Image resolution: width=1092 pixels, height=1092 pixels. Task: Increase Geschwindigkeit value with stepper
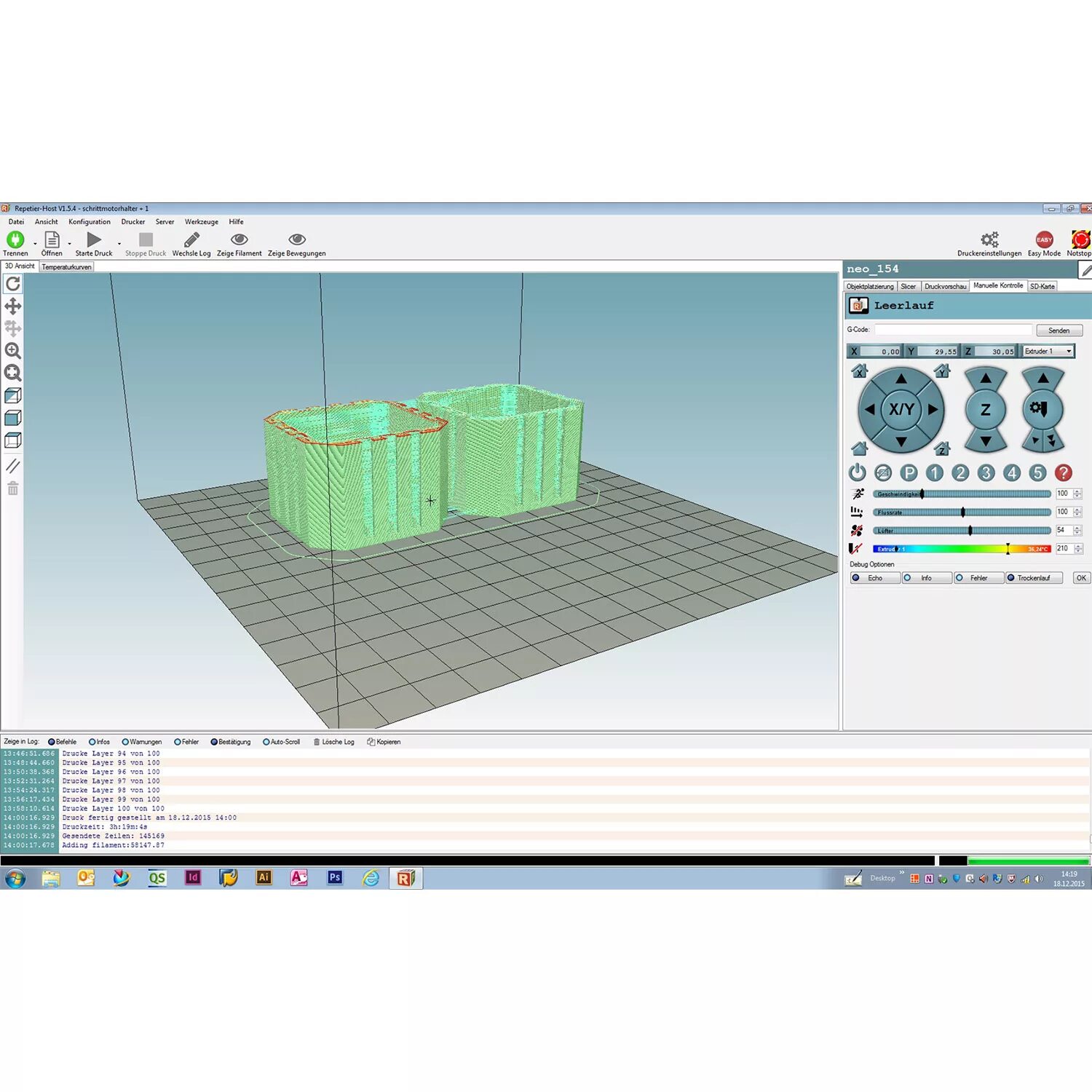(x=1077, y=491)
